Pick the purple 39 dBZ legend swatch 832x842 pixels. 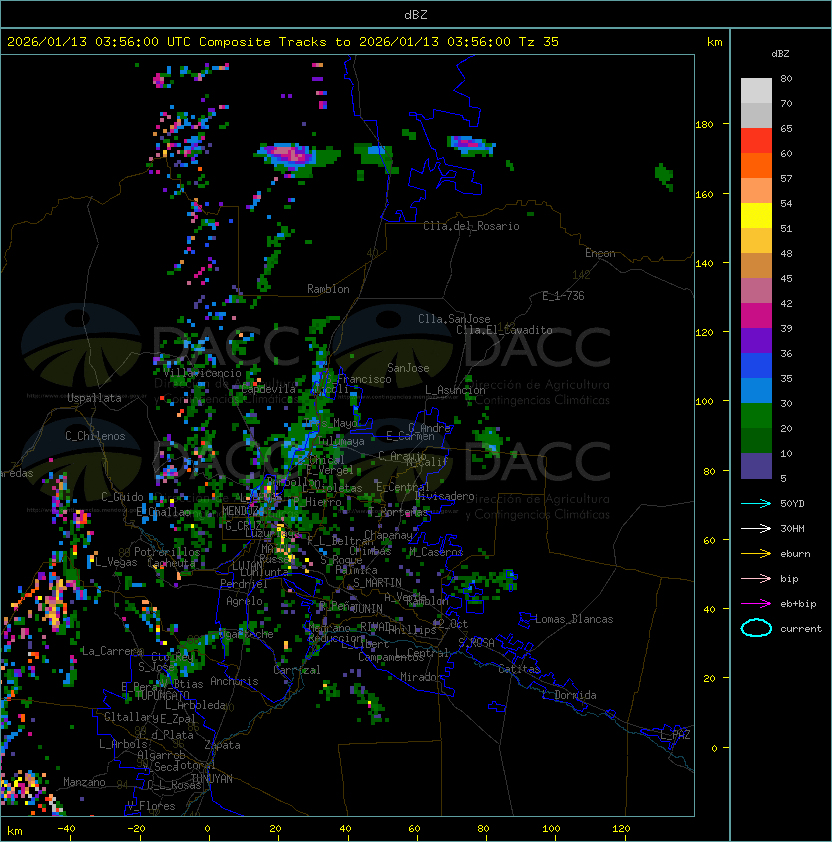click(756, 340)
